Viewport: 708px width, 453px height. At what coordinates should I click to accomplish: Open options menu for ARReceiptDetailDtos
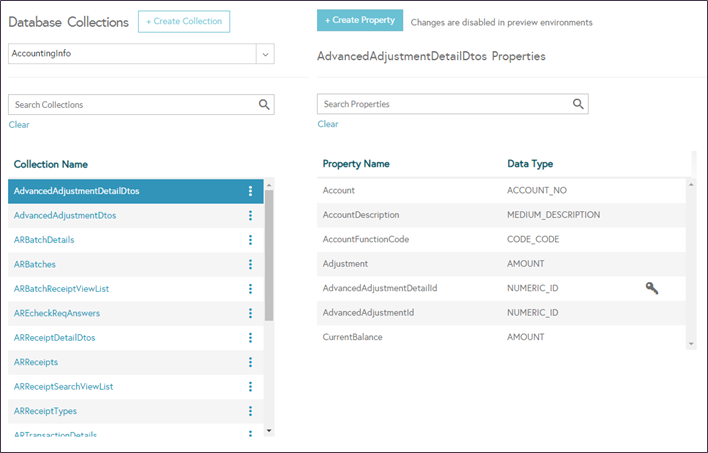click(250, 337)
